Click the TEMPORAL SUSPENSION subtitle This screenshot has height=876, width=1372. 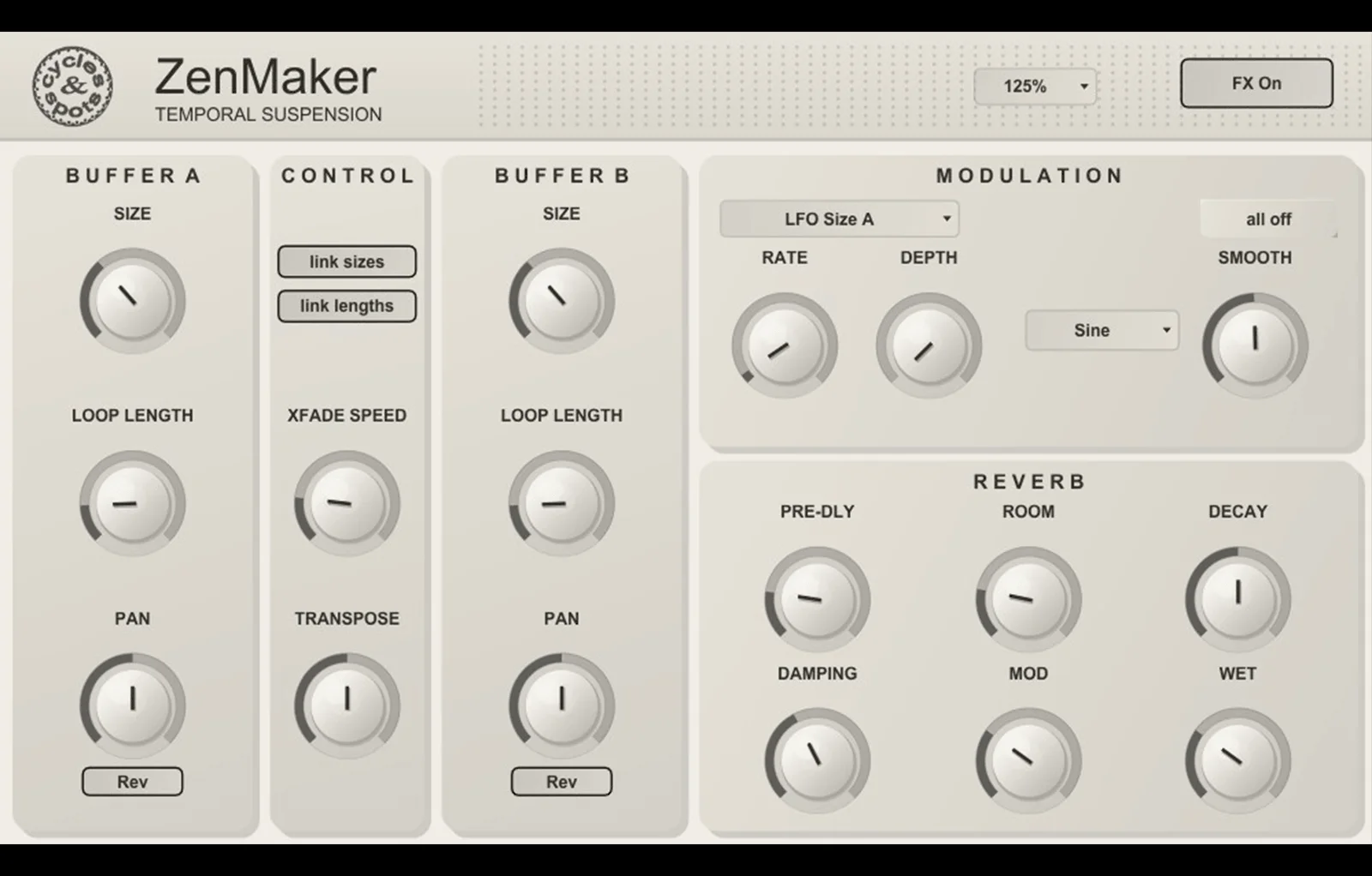tap(268, 114)
